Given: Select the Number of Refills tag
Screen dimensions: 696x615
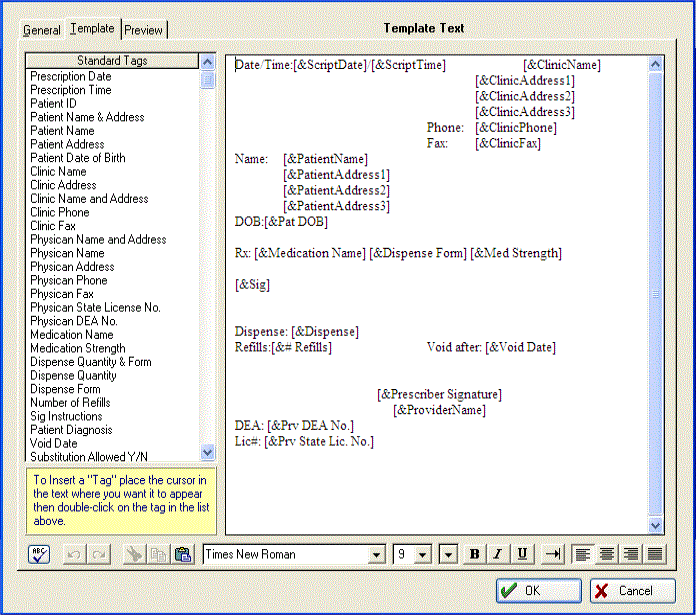Looking at the screenshot, I should click(70, 403).
